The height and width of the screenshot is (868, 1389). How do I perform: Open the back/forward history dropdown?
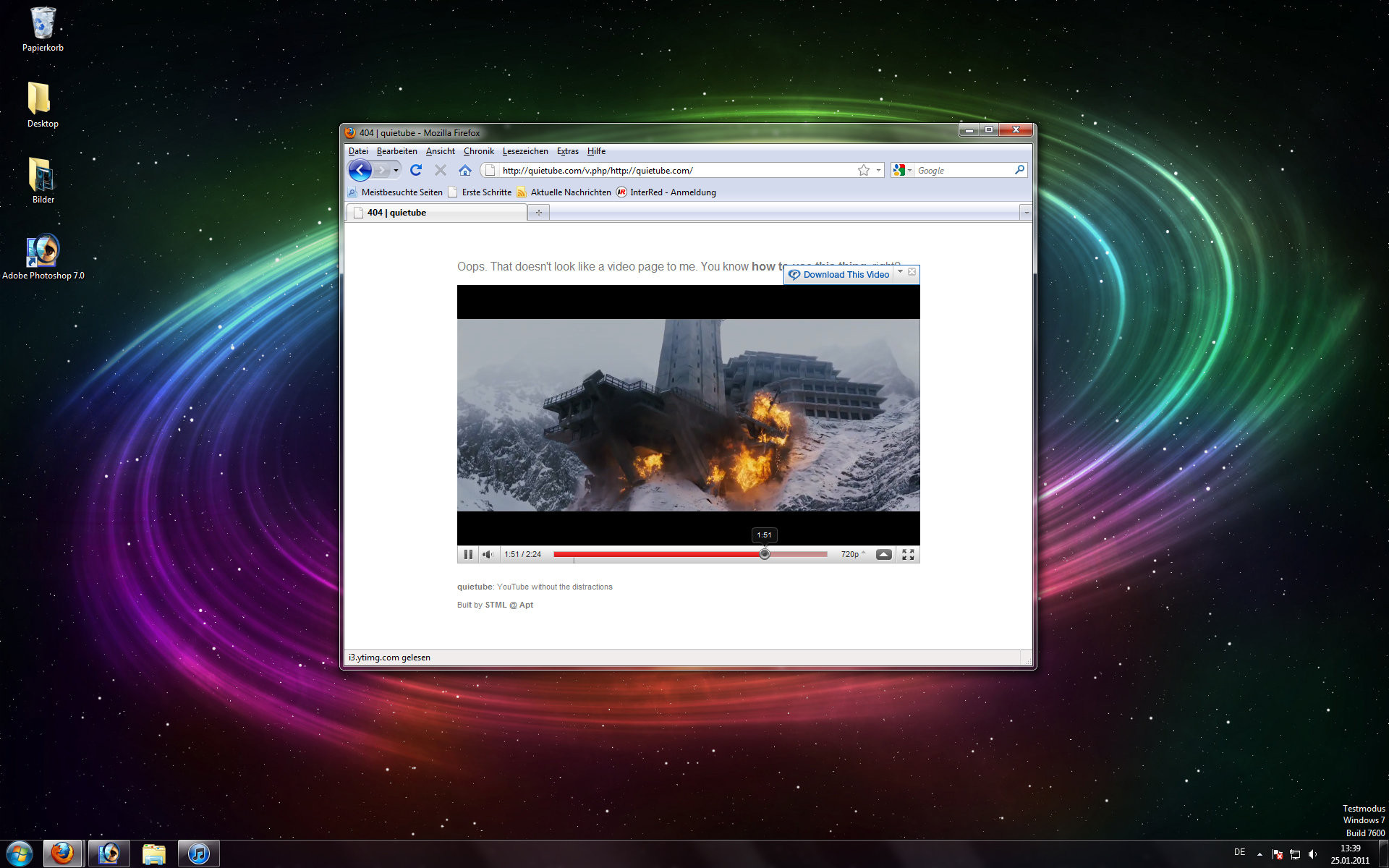tap(396, 170)
